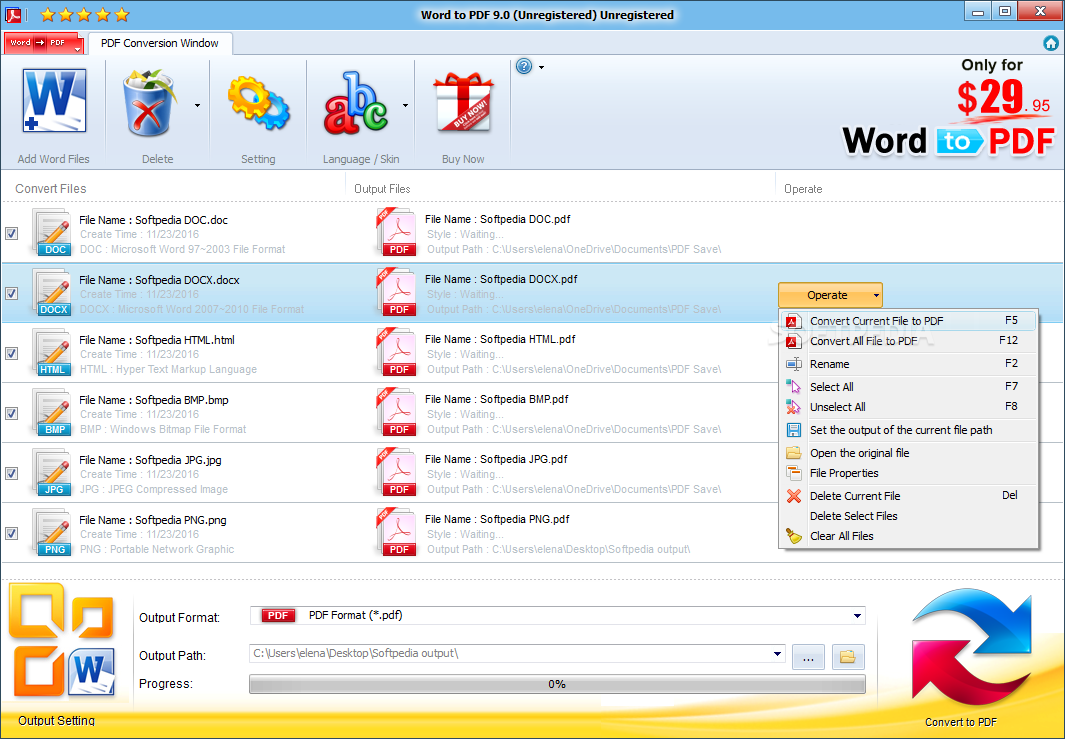This screenshot has width=1065, height=739.
Task: Click the Output Setting label
Action: coord(56,721)
